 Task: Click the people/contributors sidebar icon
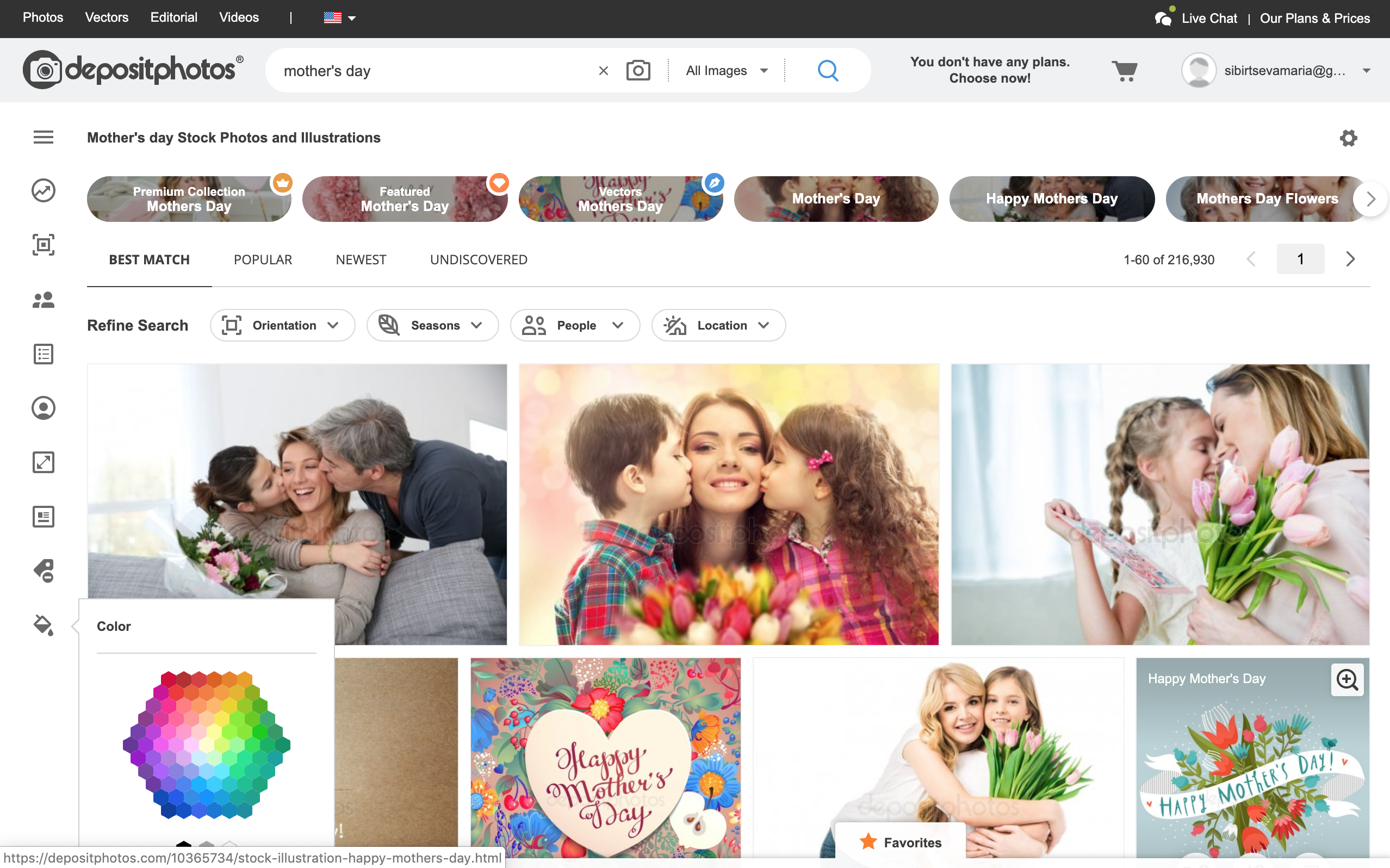43,299
